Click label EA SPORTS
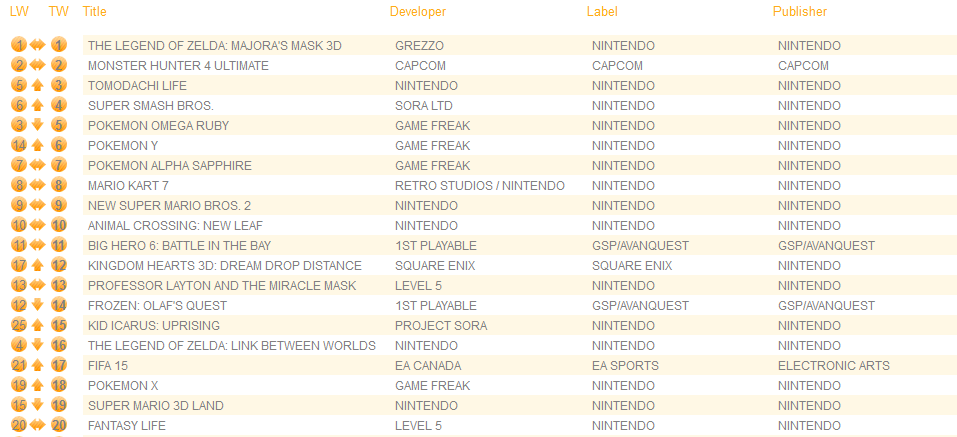The height and width of the screenshot is (437, 957). pos(625,366)
